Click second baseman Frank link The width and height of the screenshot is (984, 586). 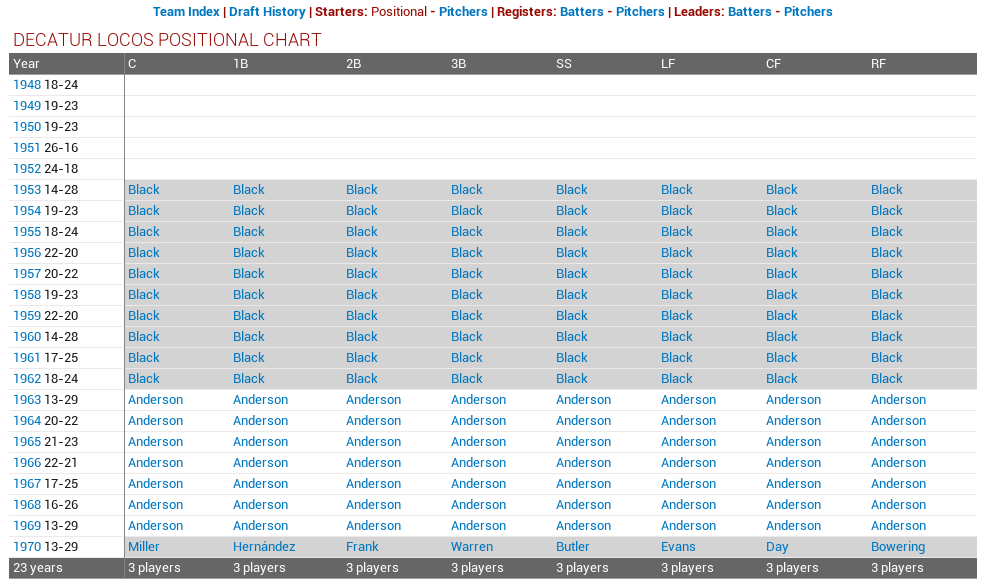[362, 547]
